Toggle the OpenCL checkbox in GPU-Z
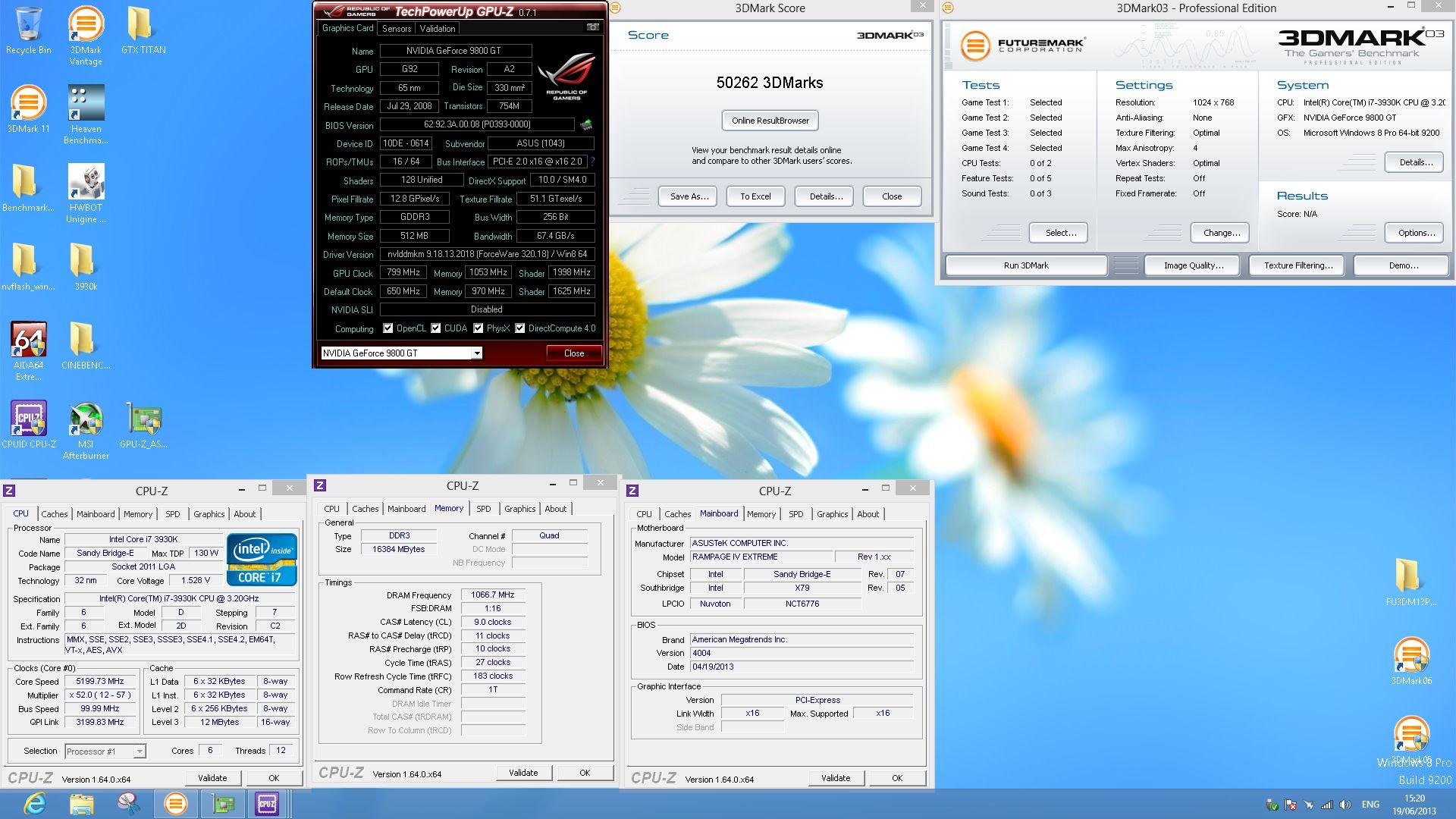The width and height of the screenshot is (1456, 819). [x=388, y=328]
